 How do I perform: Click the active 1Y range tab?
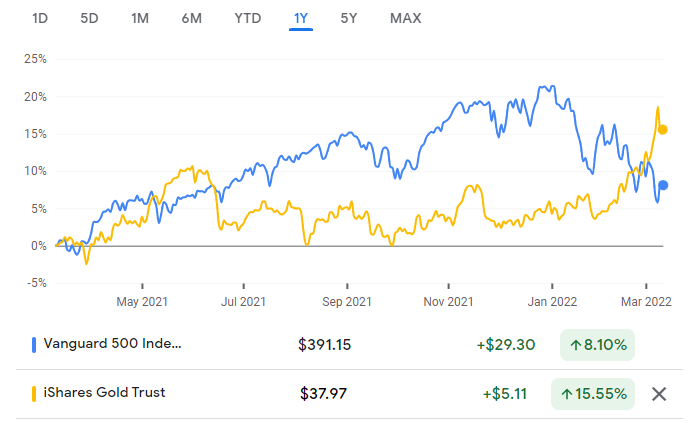coord(301,18)
